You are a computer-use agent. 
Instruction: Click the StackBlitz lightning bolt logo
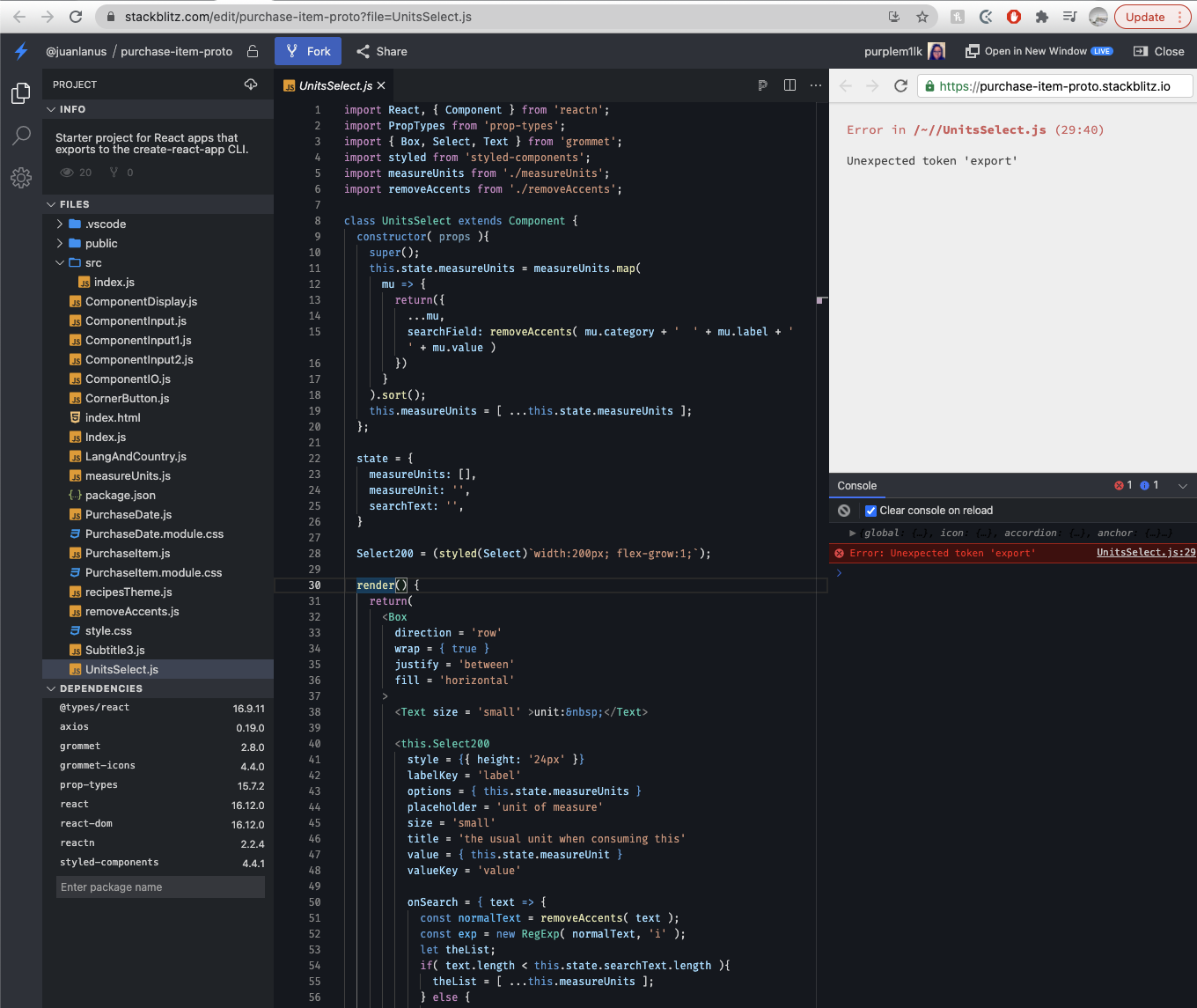click(x=21, y=51)
